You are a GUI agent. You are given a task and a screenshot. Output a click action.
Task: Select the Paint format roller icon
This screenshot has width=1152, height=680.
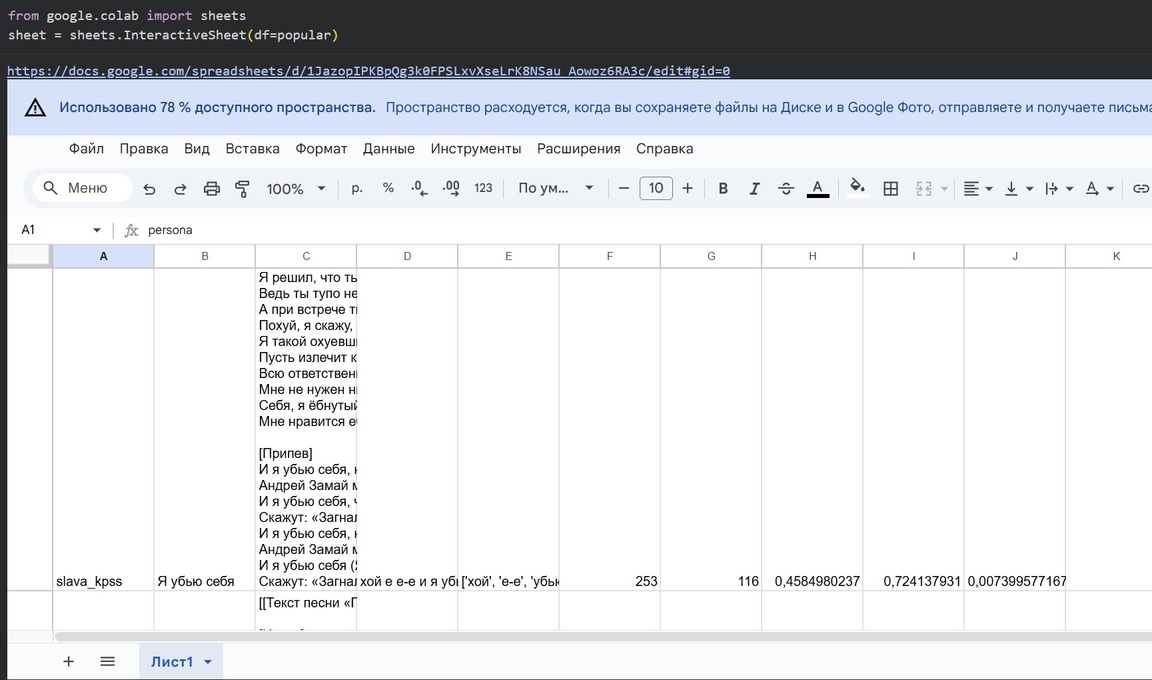click(242, 189)
